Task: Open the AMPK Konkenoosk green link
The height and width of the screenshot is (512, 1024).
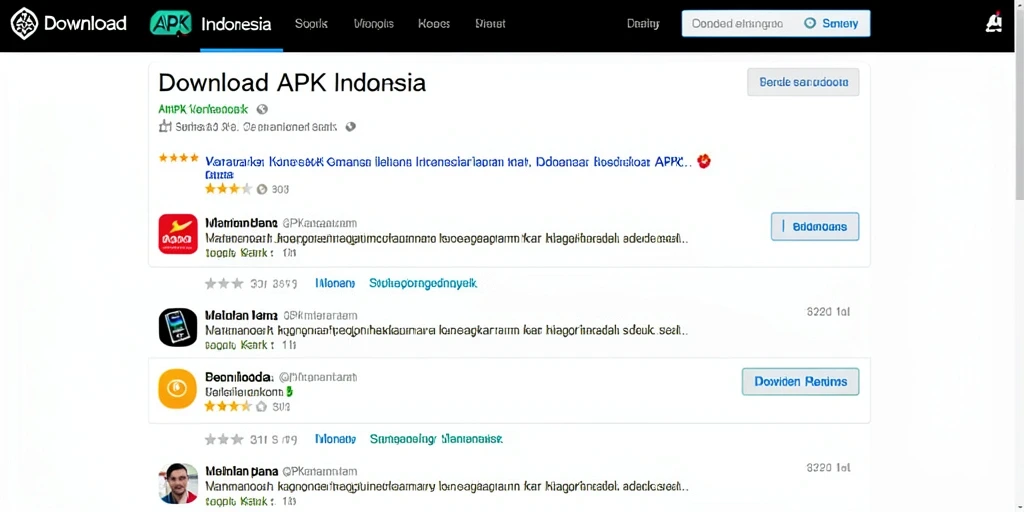Action: [x=203, y=109]
